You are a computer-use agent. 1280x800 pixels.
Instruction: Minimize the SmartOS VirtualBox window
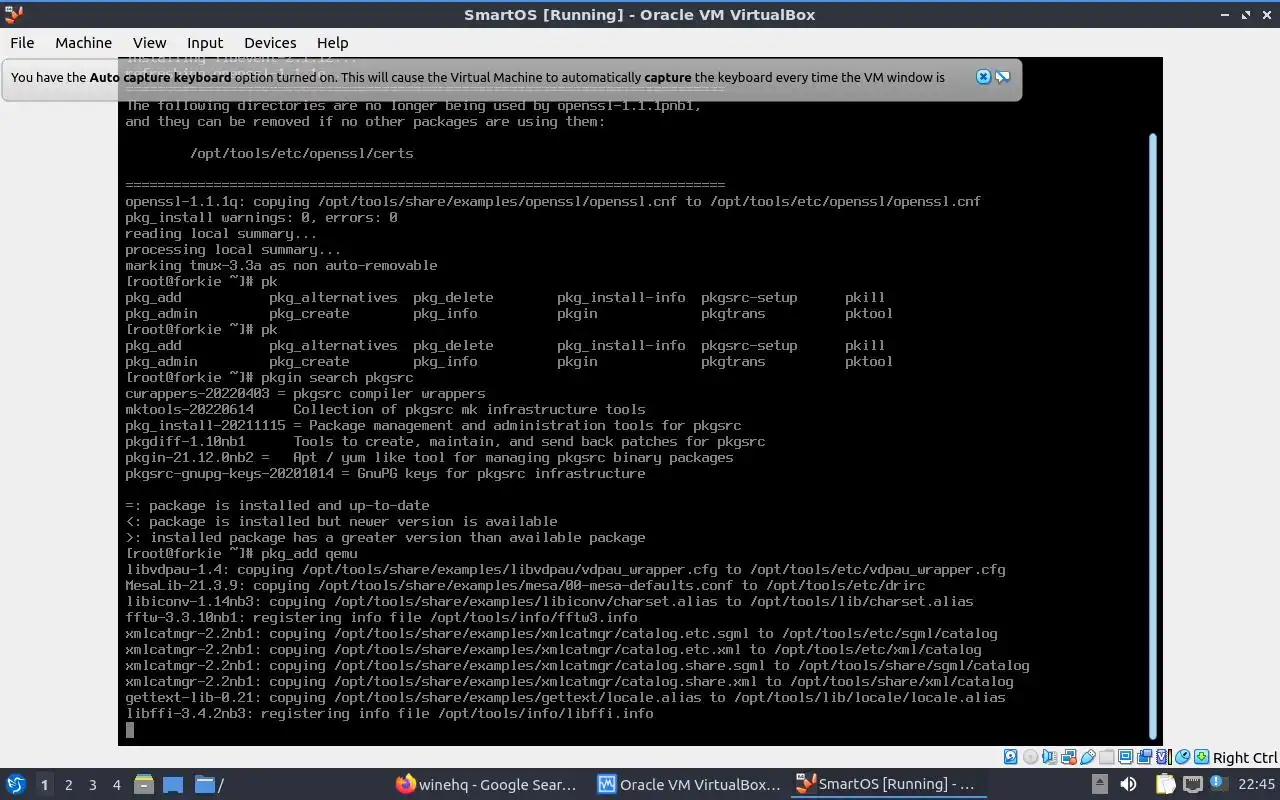(1225, 14)
